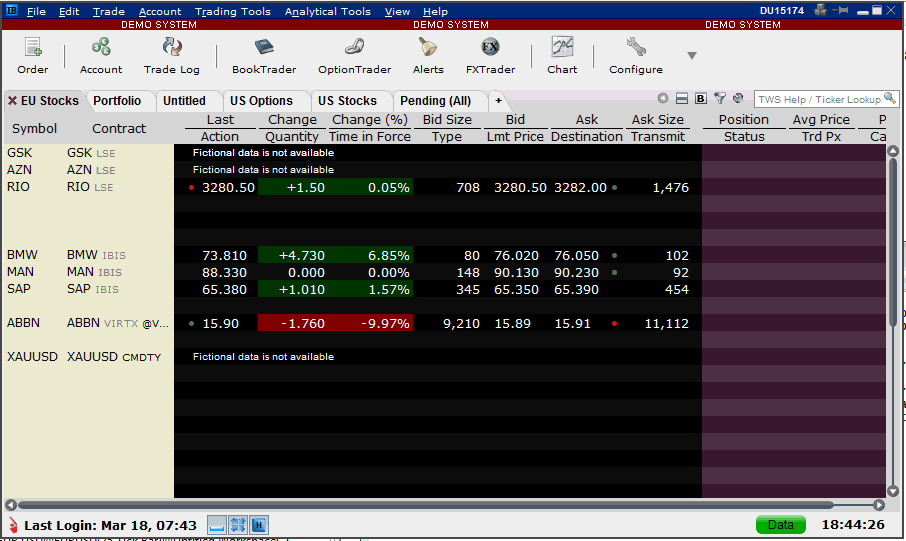Click the horizontal scrollbar left arrow
This screenshot has height=541, width=906.
(11, 505)
